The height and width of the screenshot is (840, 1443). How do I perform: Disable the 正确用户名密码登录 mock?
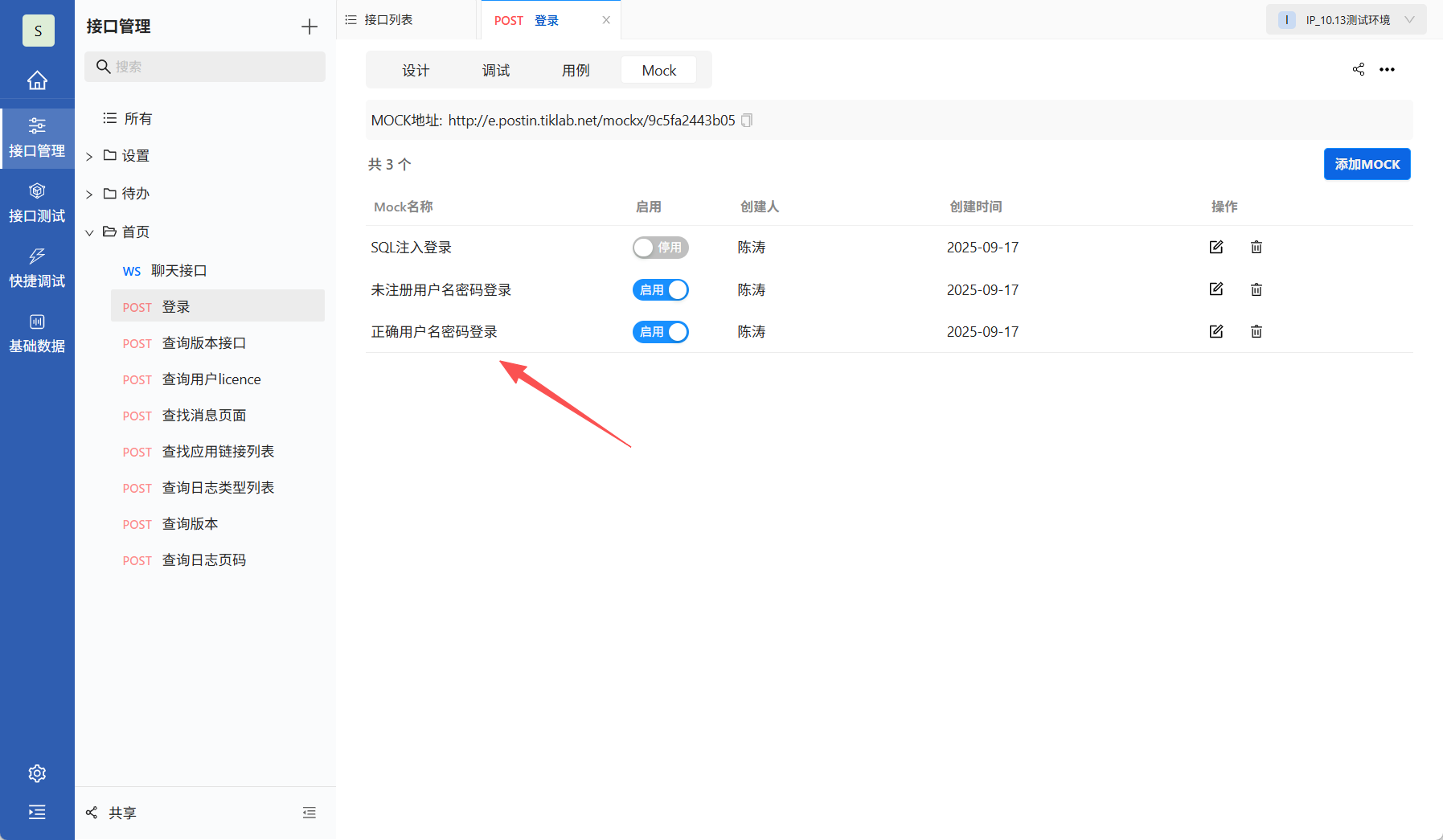click(x=660, y=331)
